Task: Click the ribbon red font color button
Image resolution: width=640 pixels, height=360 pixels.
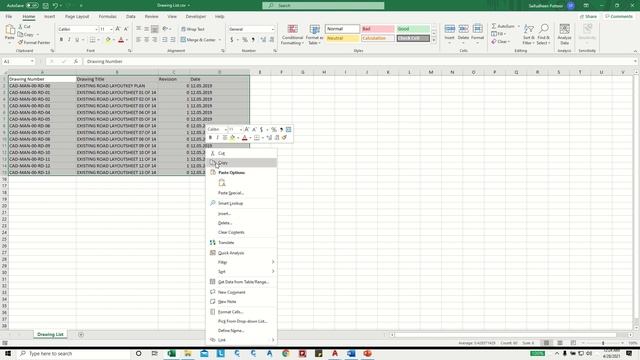Action: 121,40
